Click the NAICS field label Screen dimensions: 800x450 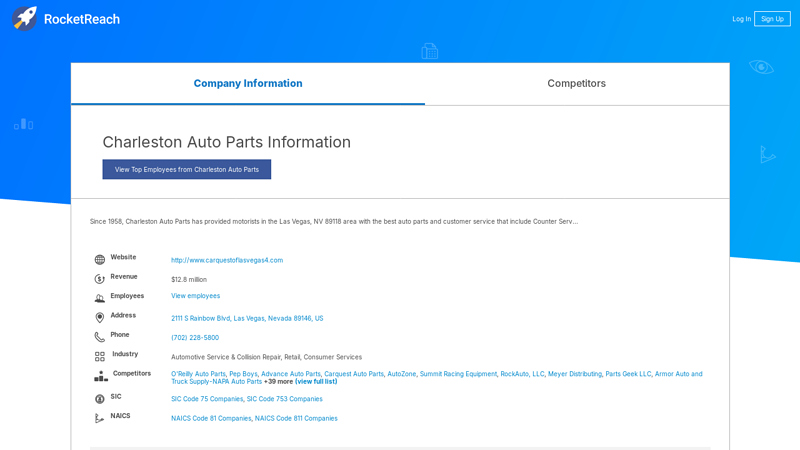[x=120, y=416]
